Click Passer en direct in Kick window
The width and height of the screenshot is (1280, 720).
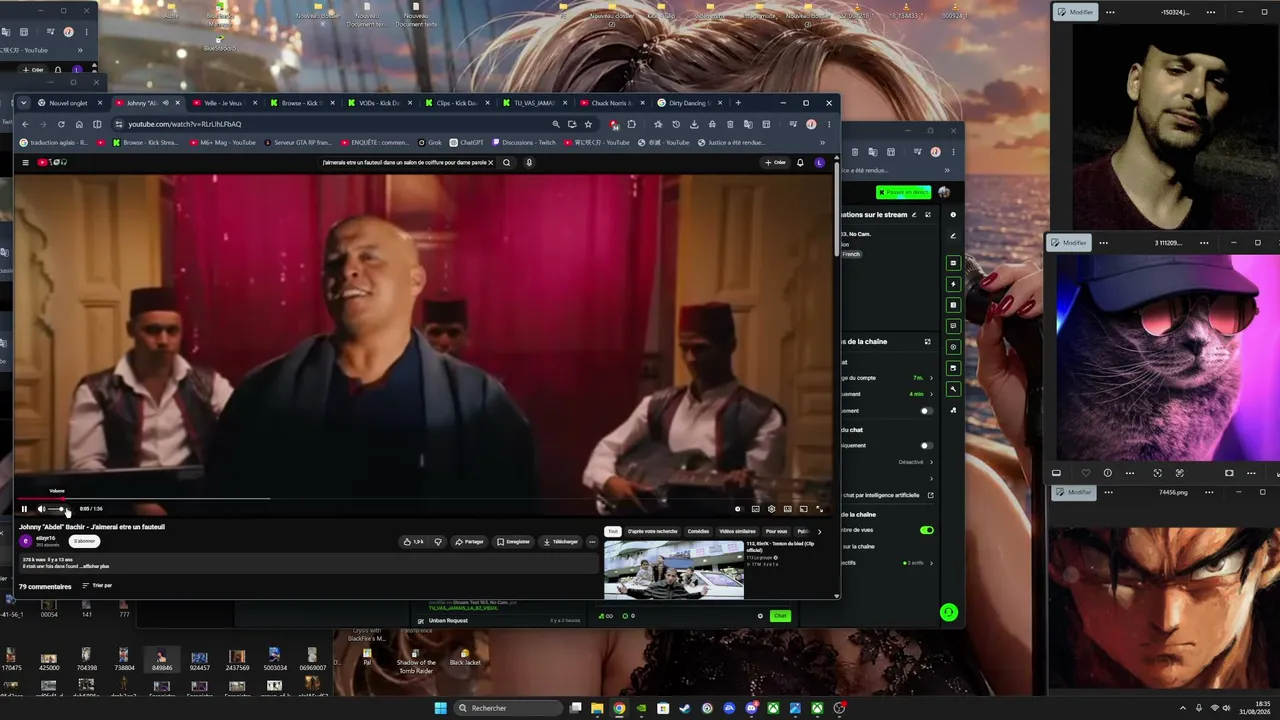903,192
